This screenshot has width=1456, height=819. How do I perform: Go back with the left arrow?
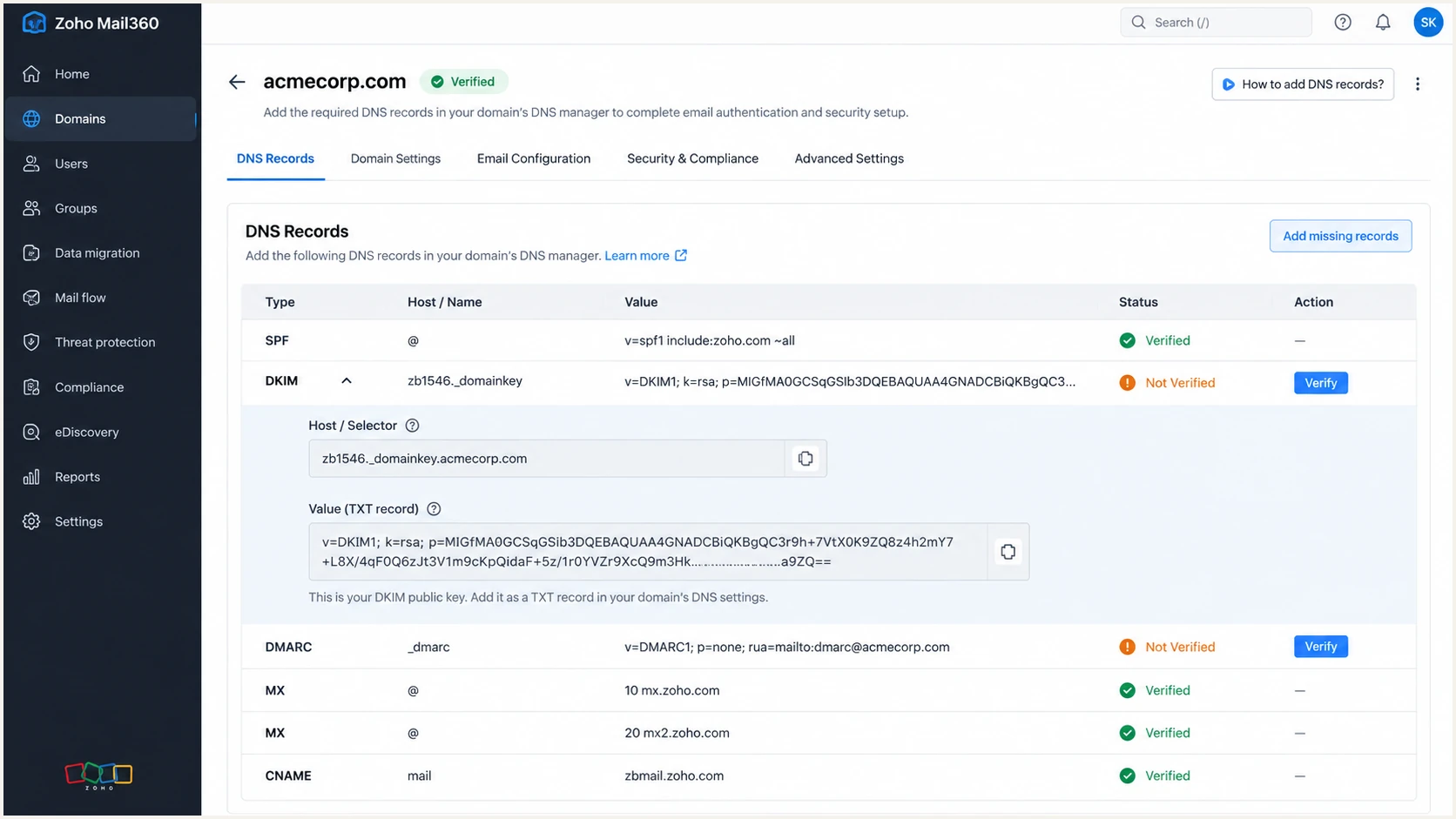pyautogui.click(x=237, y=82)
